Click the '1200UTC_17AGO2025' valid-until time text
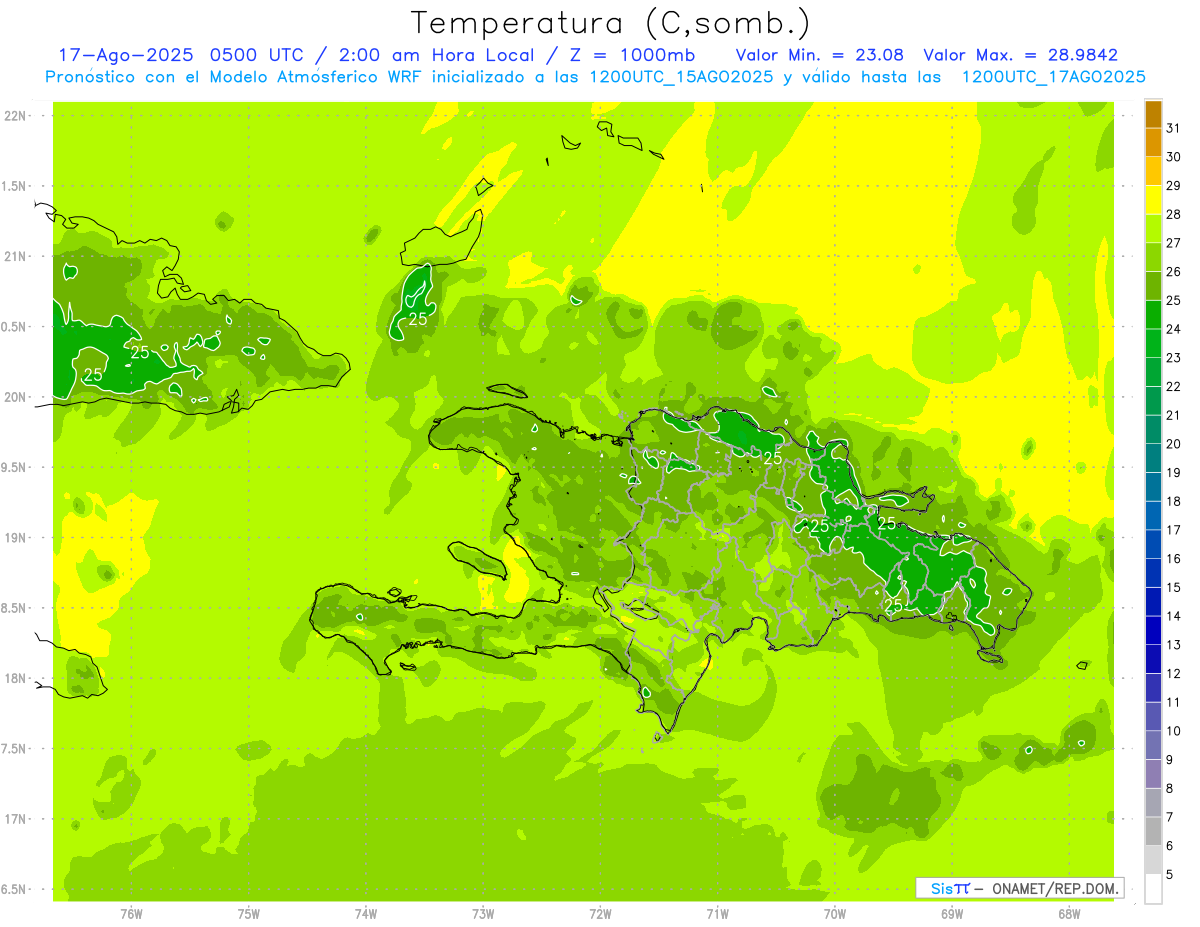The image size is (1200, 927). [x=1053, y=77]
